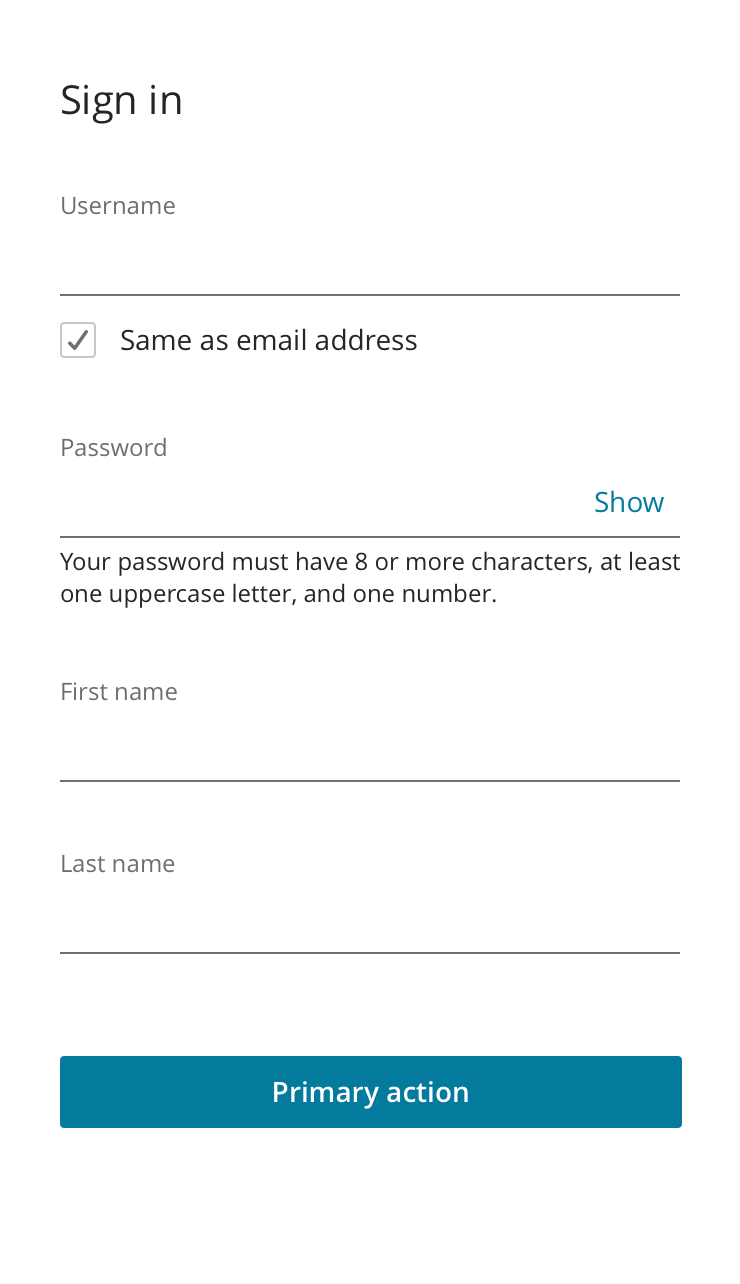The height and width of the screenshot is (1284, 740).
Task: Click the First name label
Action: pyautogui.click(x=119, y=692)
